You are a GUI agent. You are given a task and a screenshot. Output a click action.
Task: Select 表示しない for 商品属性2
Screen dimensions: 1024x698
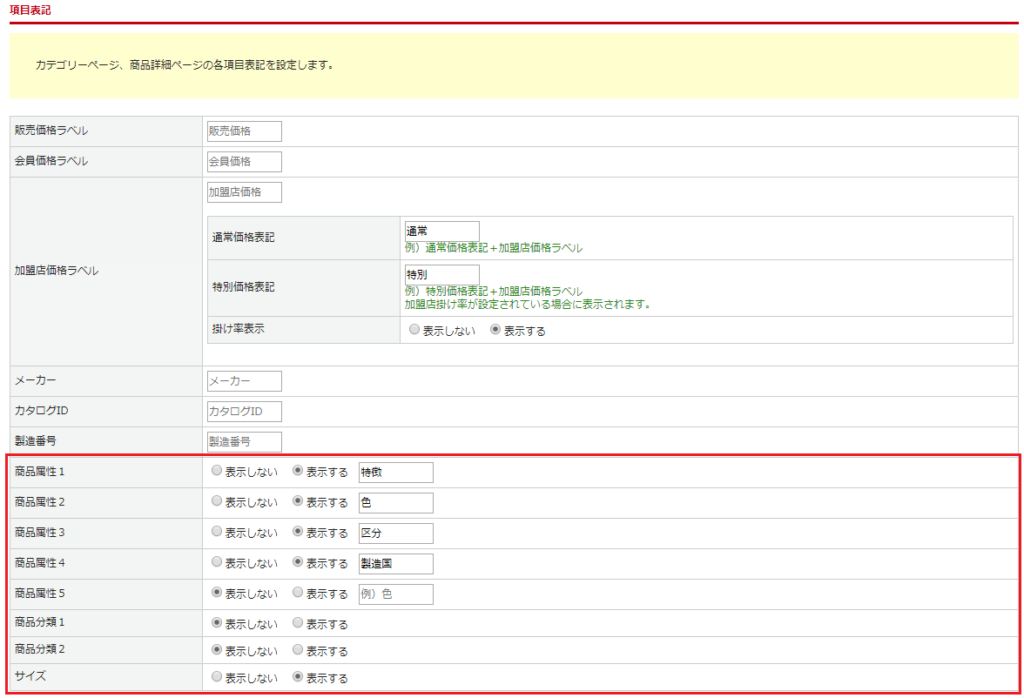pyautogui.click(x=217, y=502)
